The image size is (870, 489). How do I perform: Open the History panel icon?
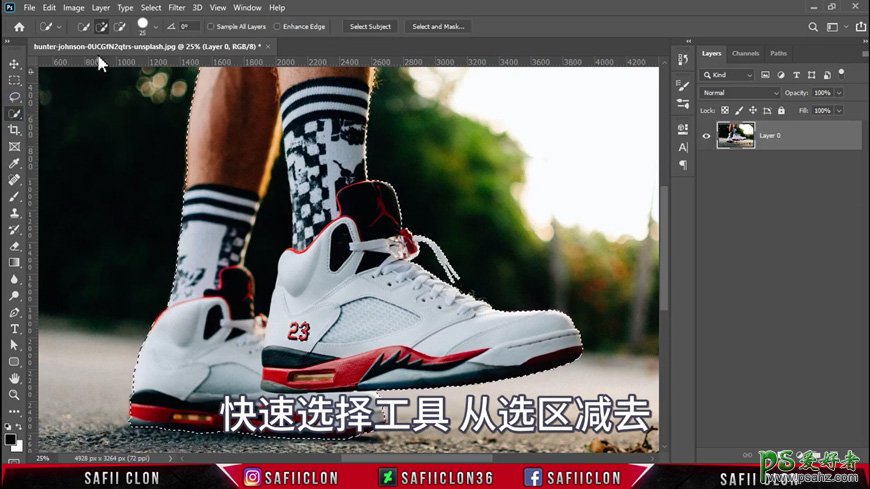click(x=683, y=59)
